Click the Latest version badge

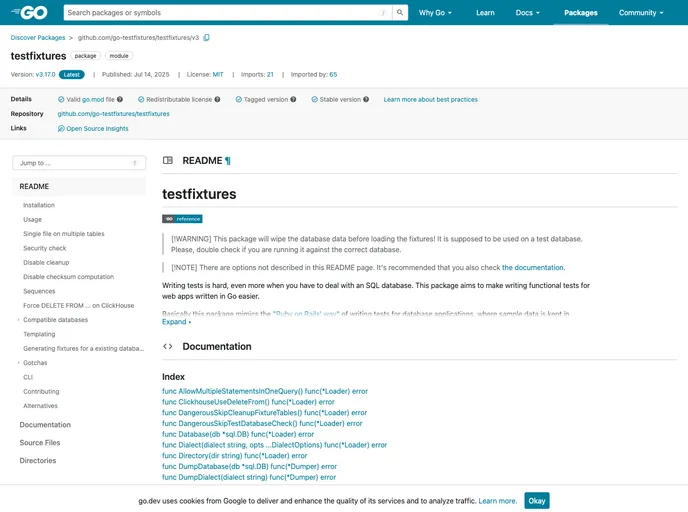[72, 75]
